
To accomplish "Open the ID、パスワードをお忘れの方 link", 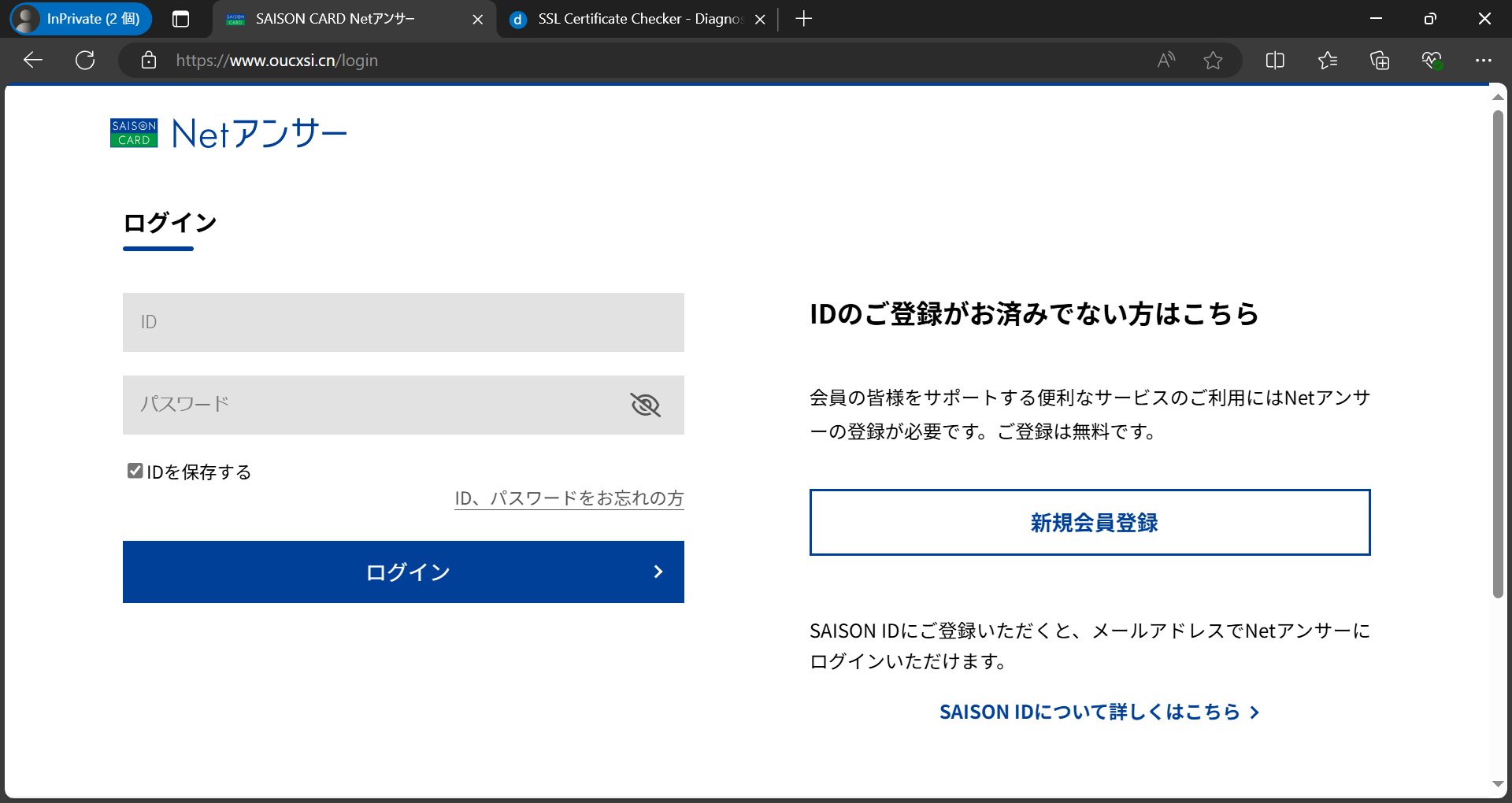I will [x=569, y=498].
